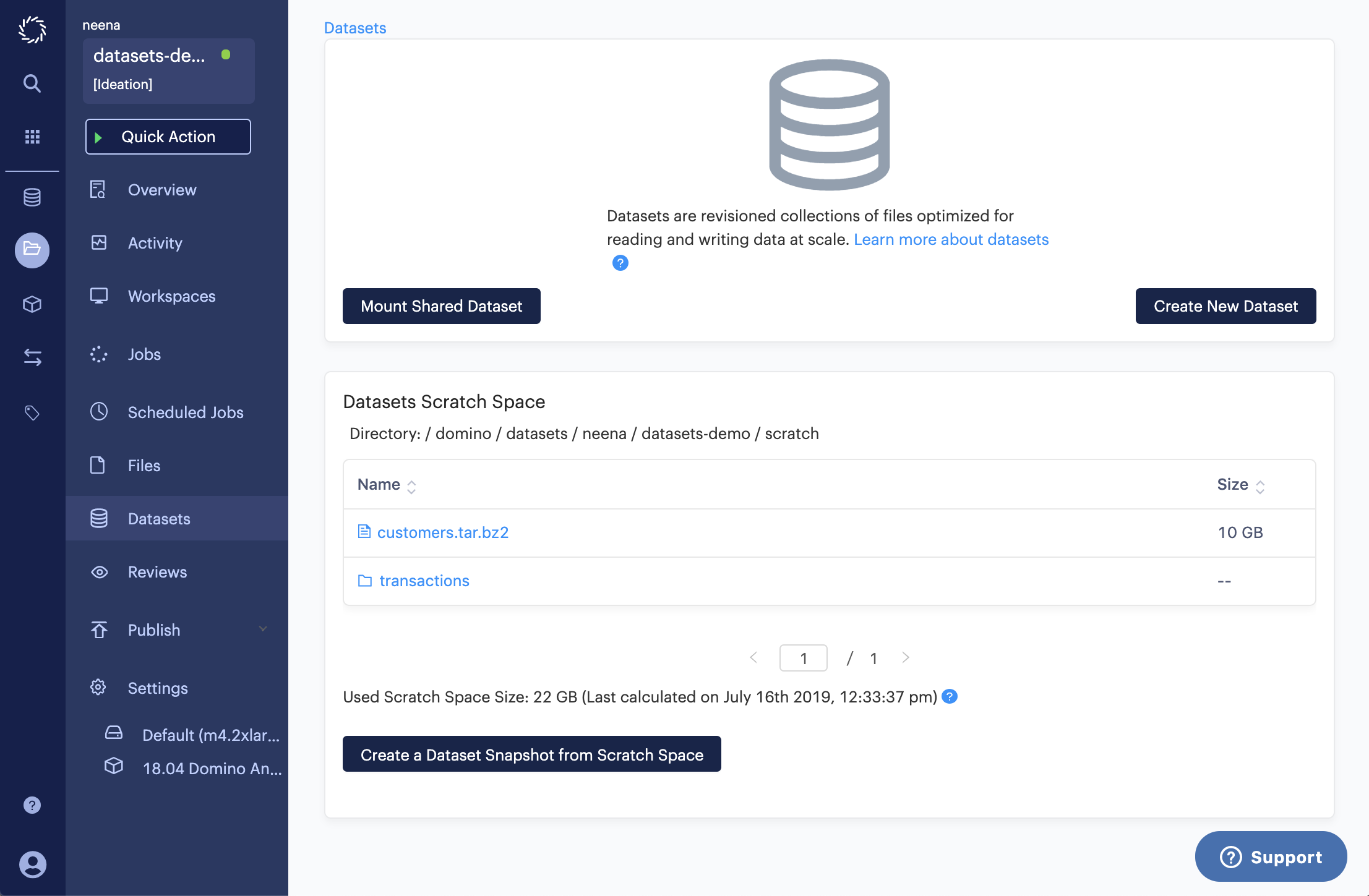This screenshot has height=896, width=1369.
Task: Click page number input field
Action: (x=803, y=658)
